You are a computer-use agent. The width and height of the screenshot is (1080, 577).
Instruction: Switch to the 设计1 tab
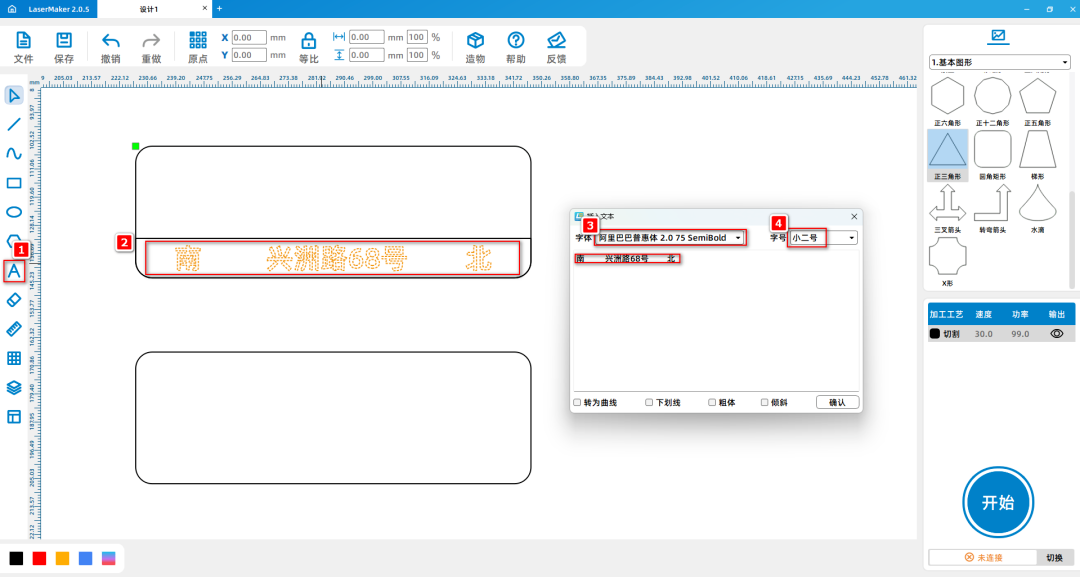[150, 8]
